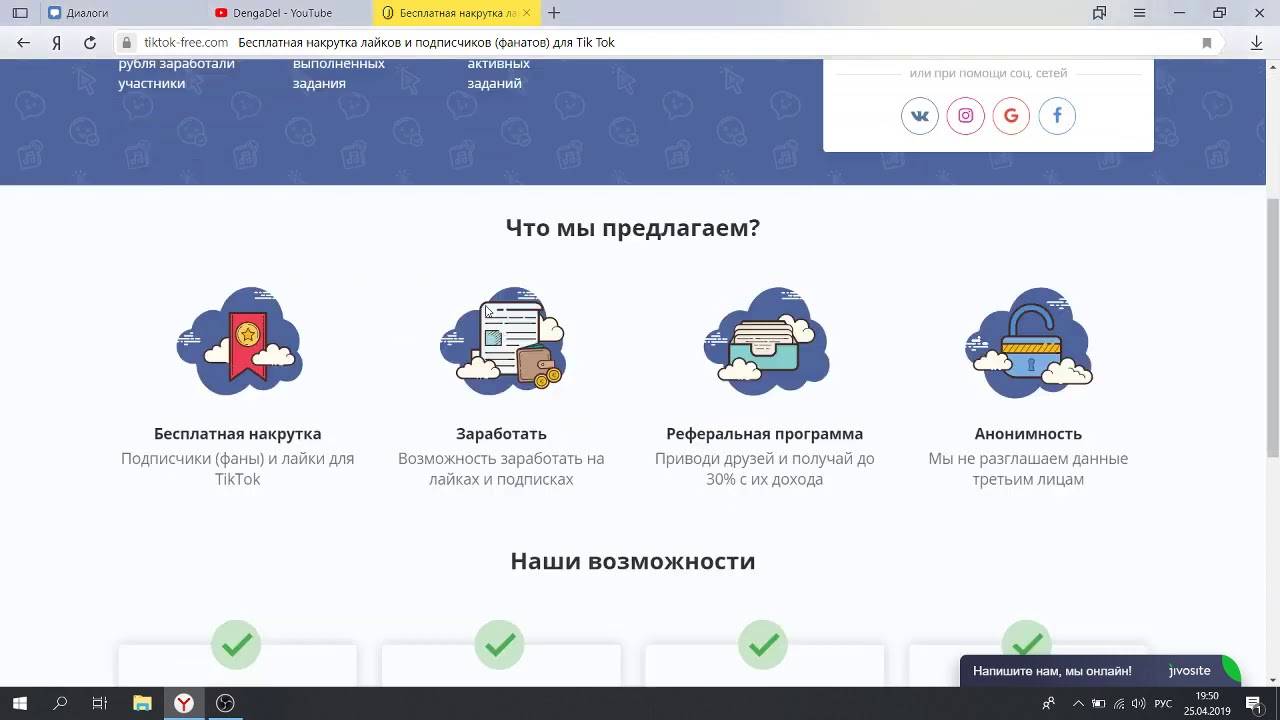Viewport: 1280px width, 720px height.
Task: Open Windows taskbar search
Action: tap(60, 703)
